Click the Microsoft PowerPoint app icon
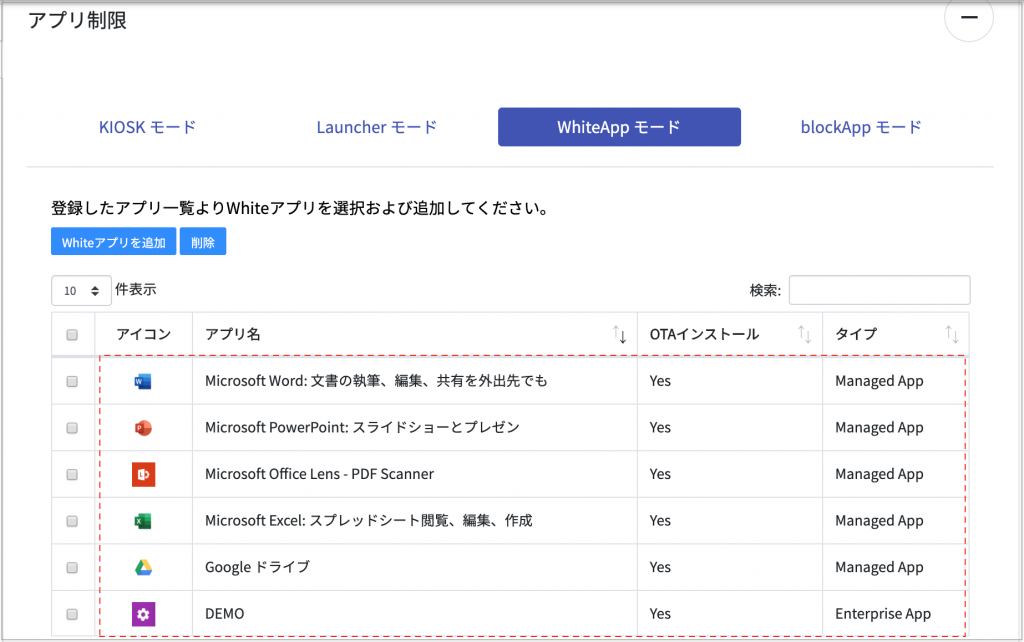The image size is (1024, 642). (x=143, y=428)
